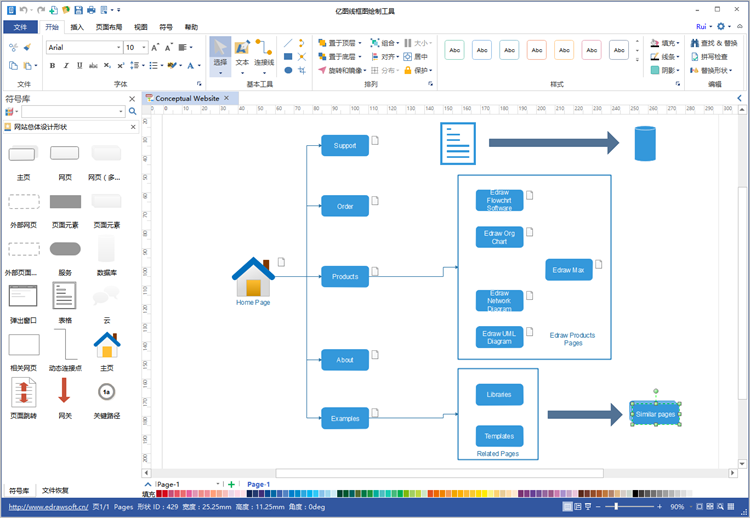This screenshot has height=518, width=750.
Task: Open the font size 10 dropdown
Action: coord(143,47)
